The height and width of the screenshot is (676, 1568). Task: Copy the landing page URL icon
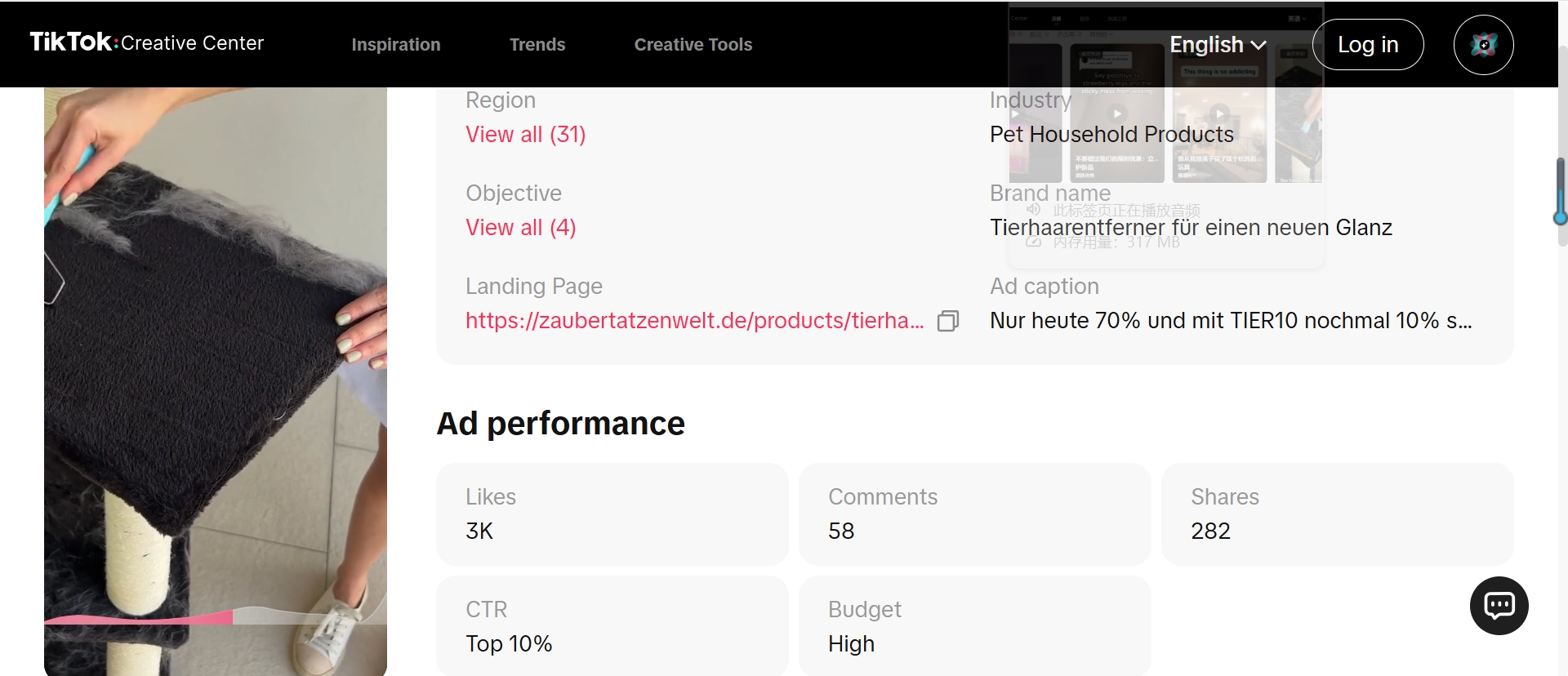point(947,321)
